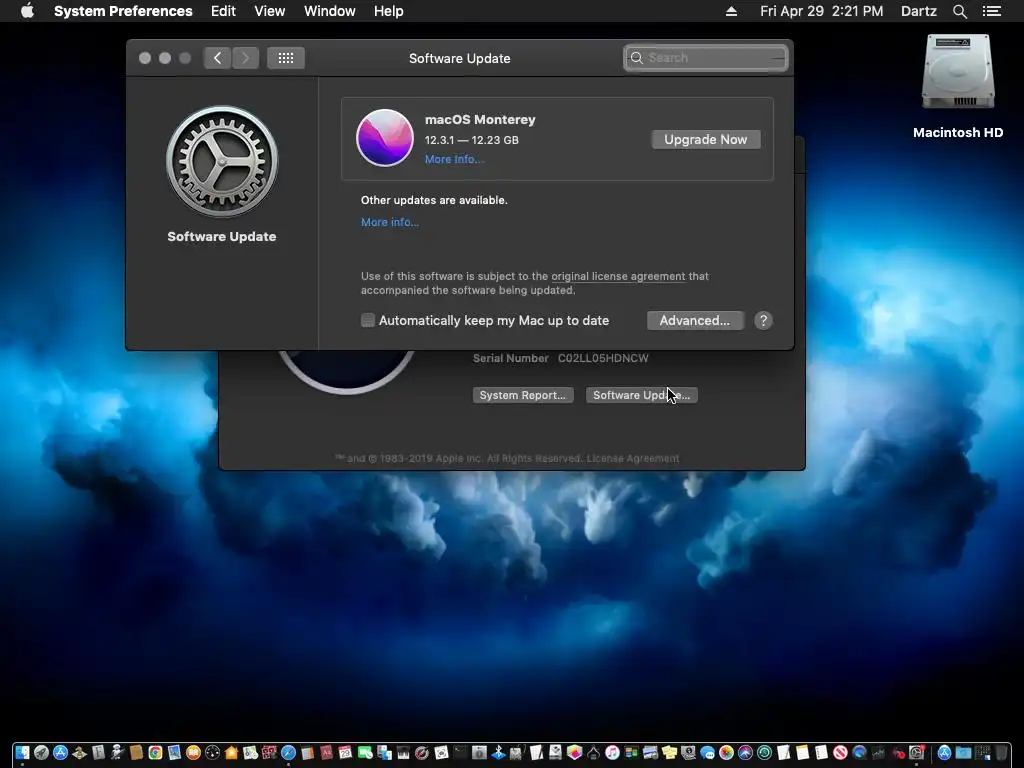Show all preferences grid button
The width and height of the screenshot is (1024, 768).
point(285,58)
